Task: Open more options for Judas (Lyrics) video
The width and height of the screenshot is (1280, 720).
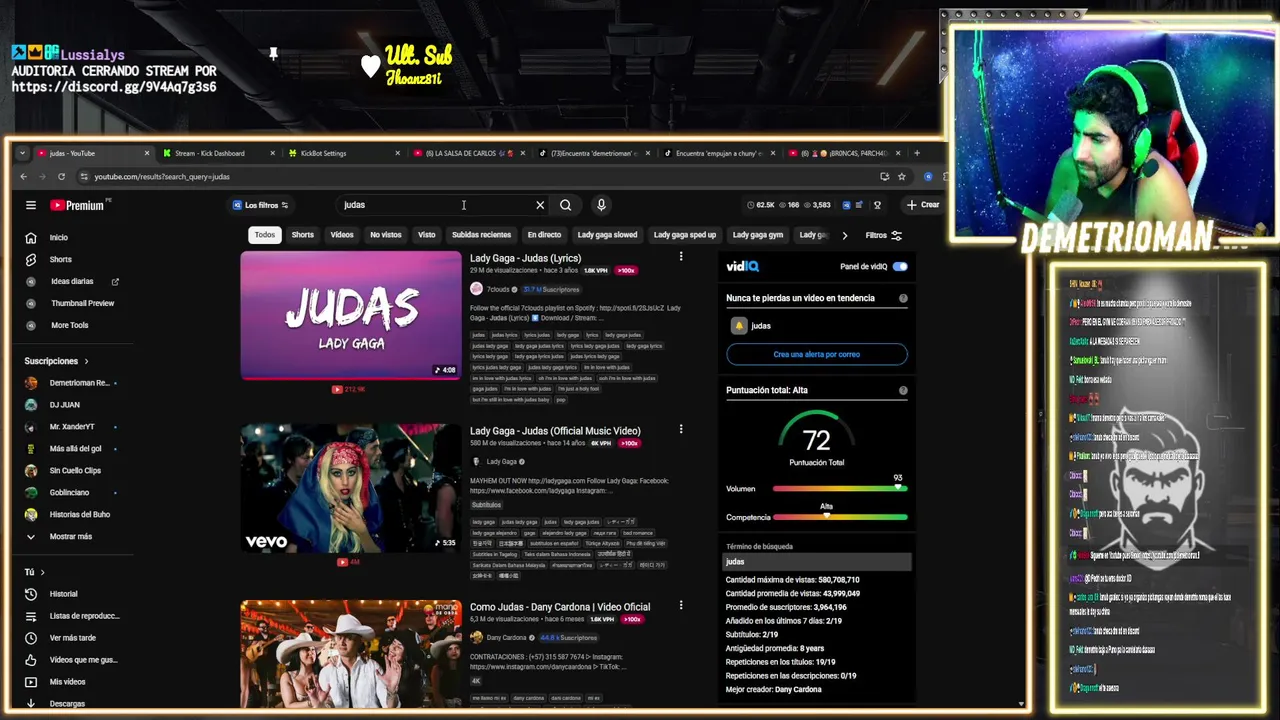Action: coord(681,257)
